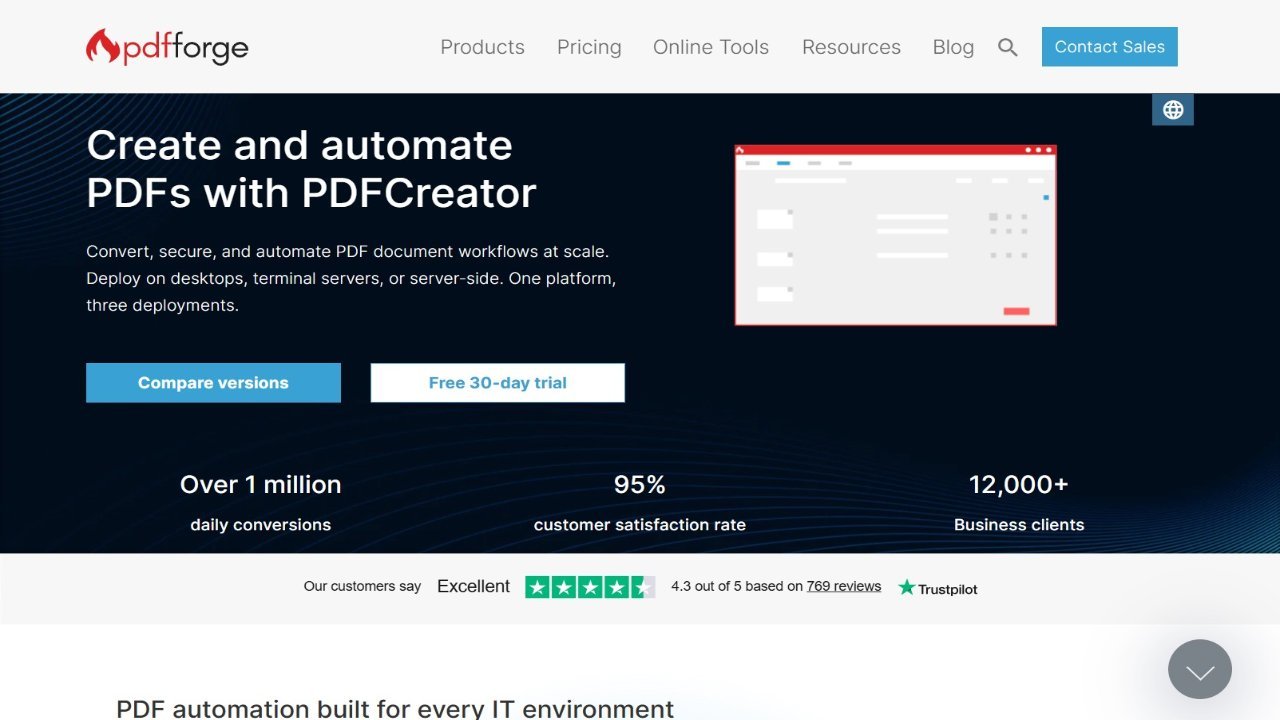Image resolution: width=1280 pixels, height=720 pixels.
Task: Open the Pricing page
Action: coord(589,47)
